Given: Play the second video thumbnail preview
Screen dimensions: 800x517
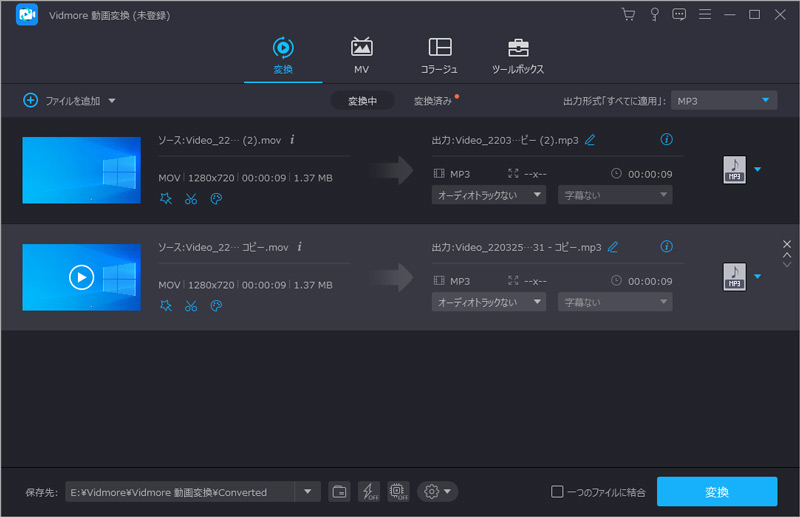Looking at the screenshot, I should 81,277.
